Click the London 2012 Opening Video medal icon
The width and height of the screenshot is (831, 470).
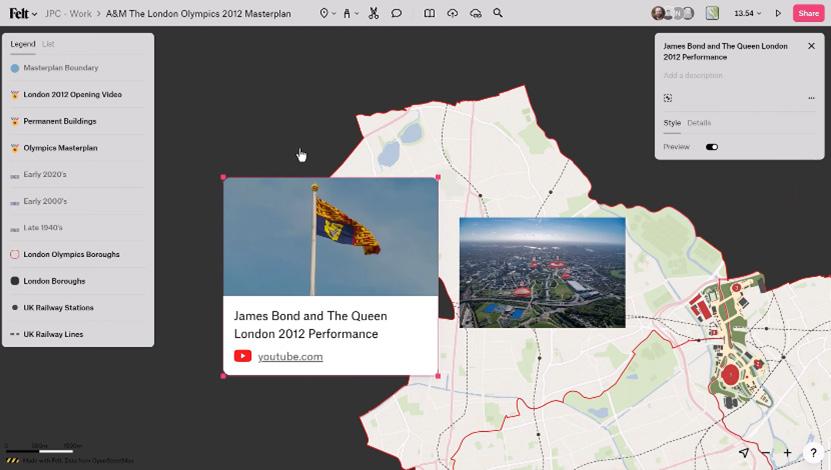(x=15, y=95)
